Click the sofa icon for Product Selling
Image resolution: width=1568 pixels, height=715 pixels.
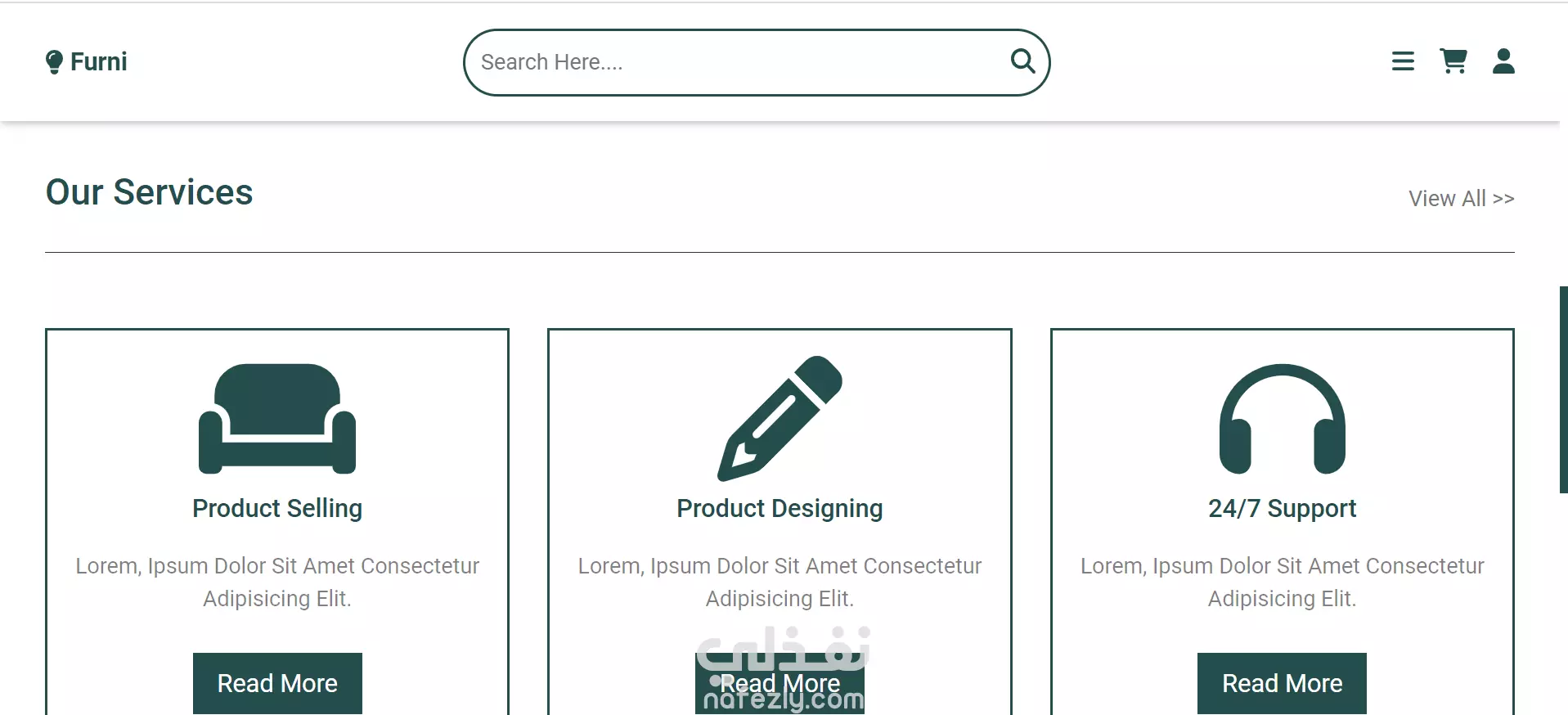[x=277, y=419]
